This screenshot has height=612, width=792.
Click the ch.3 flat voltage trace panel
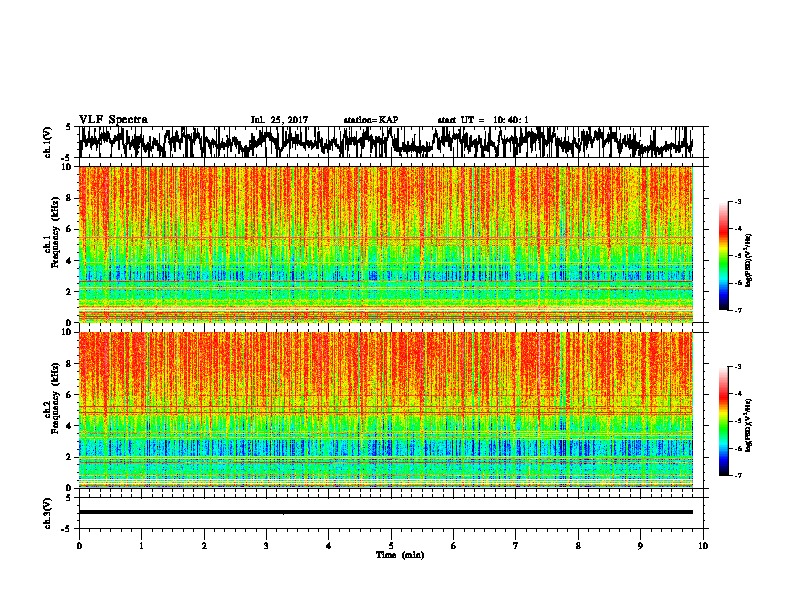click(391, 513)
